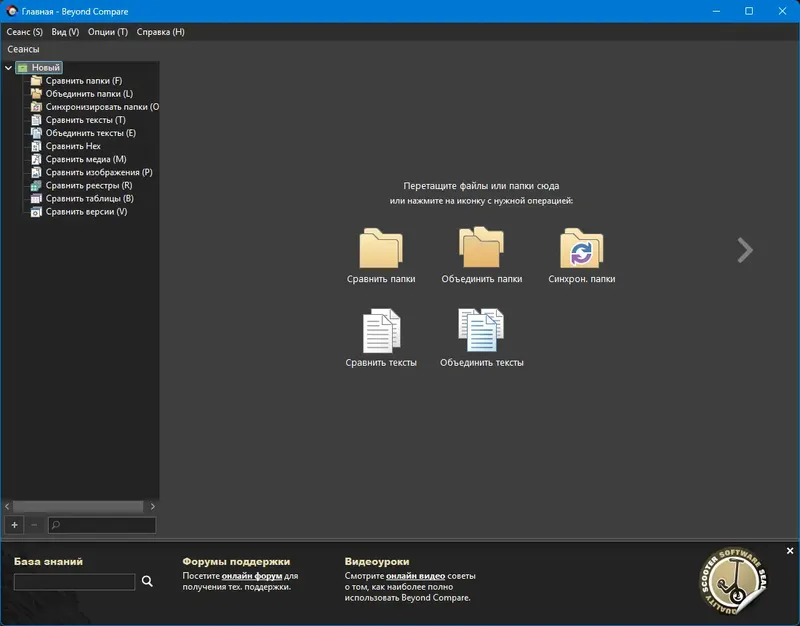Click the plus button below session tree

coord(14,524)
